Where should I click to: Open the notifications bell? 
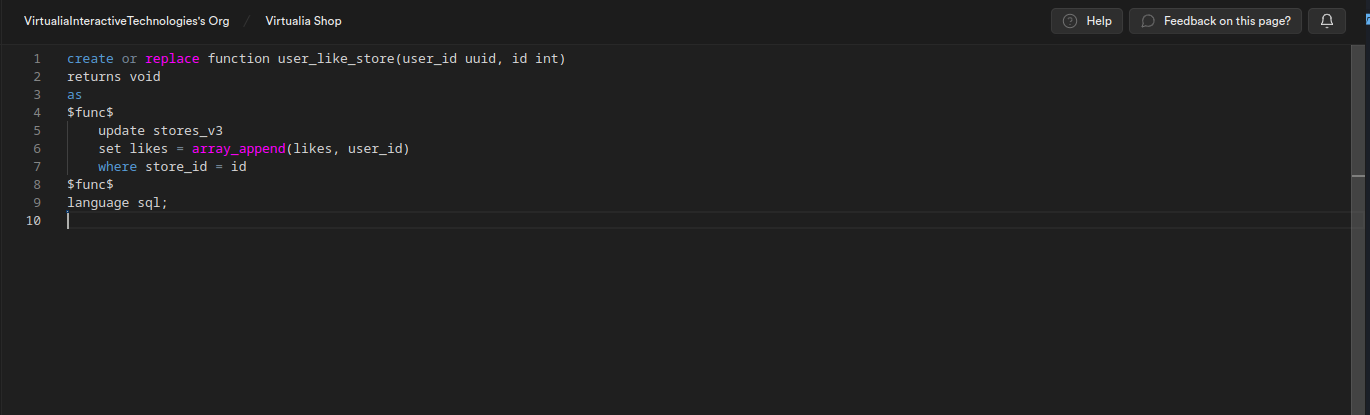pos(1327,21)
